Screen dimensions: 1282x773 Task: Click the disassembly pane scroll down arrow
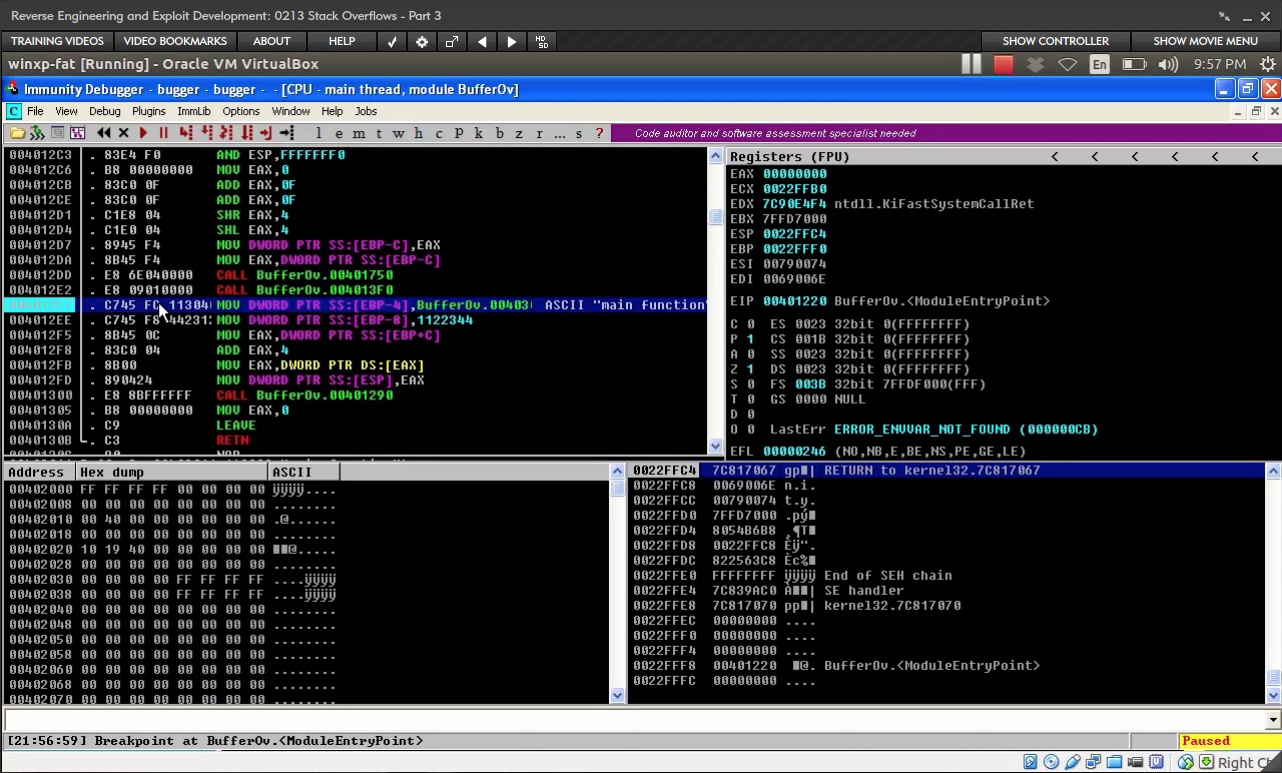coord(716,446)
